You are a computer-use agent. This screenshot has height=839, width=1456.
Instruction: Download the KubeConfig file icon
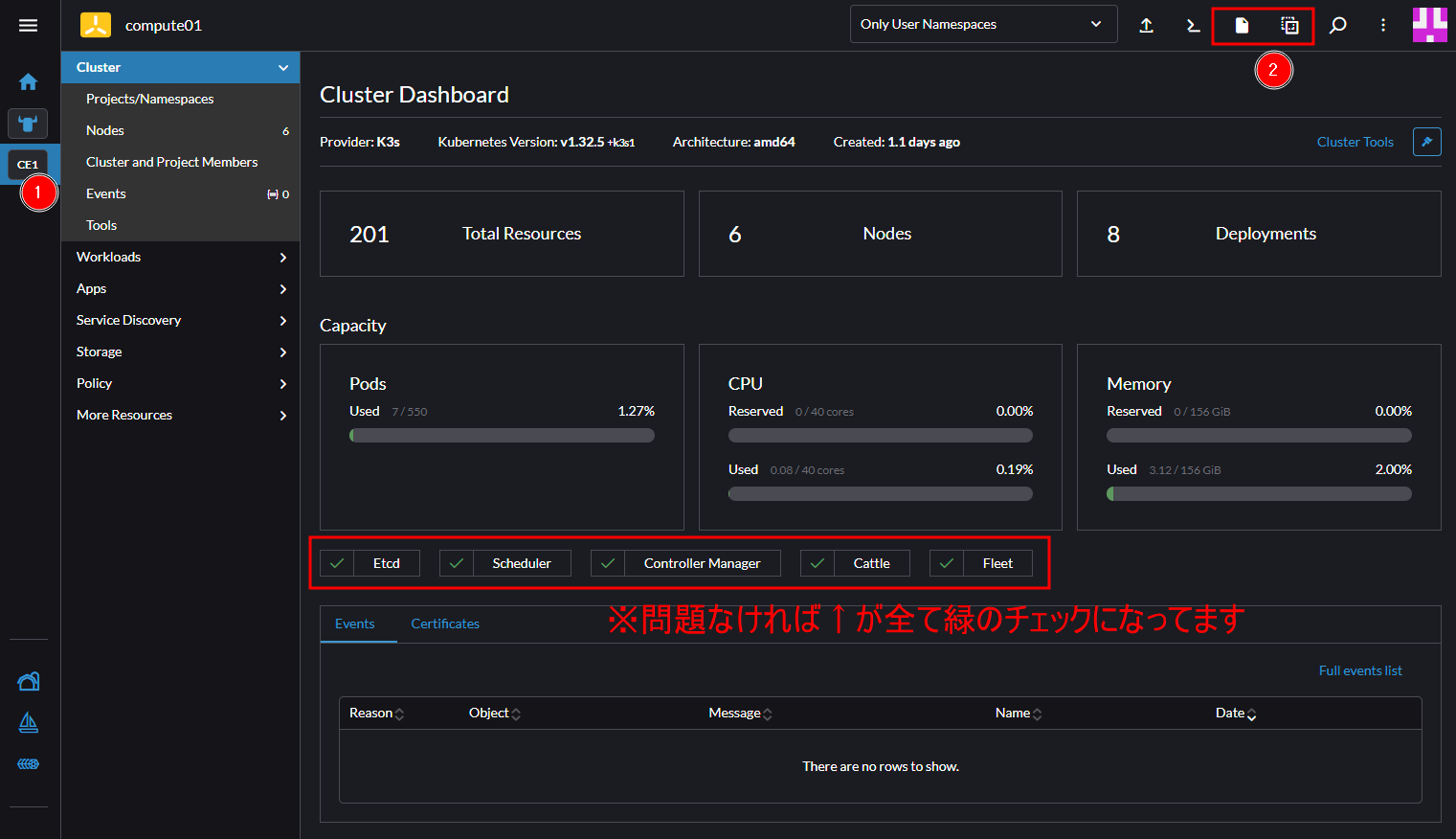[x=1241, y=25]
